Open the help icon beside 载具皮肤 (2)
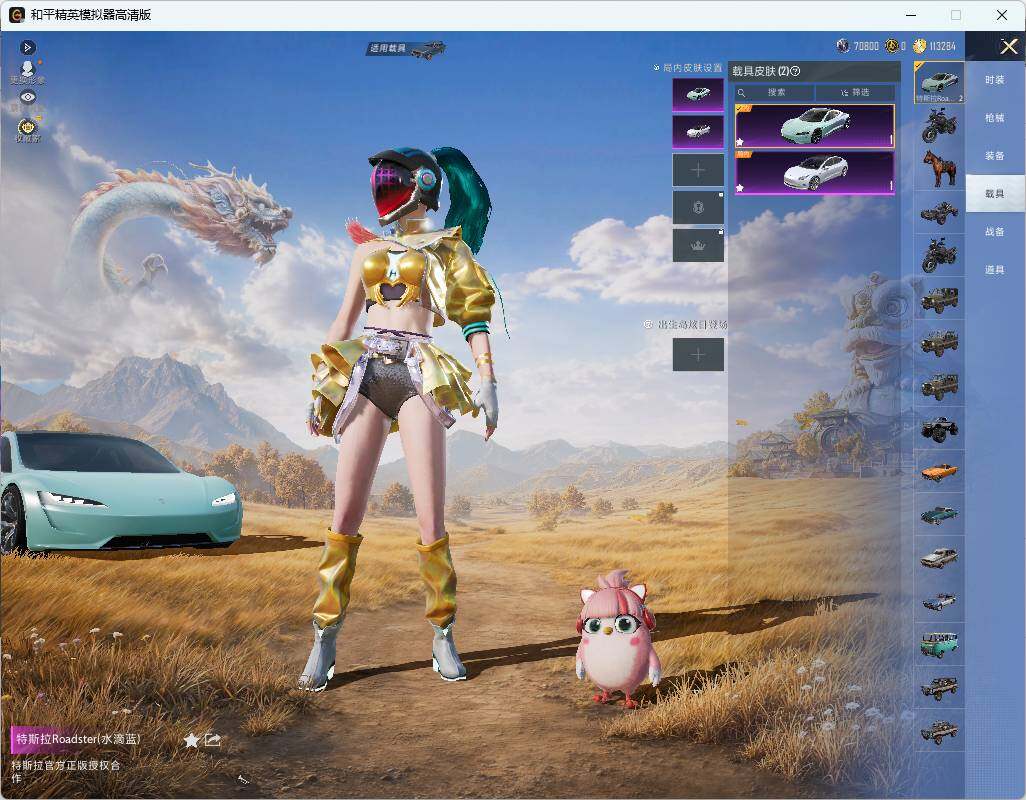Screen dimensions: 1026x800 (796, 71)
